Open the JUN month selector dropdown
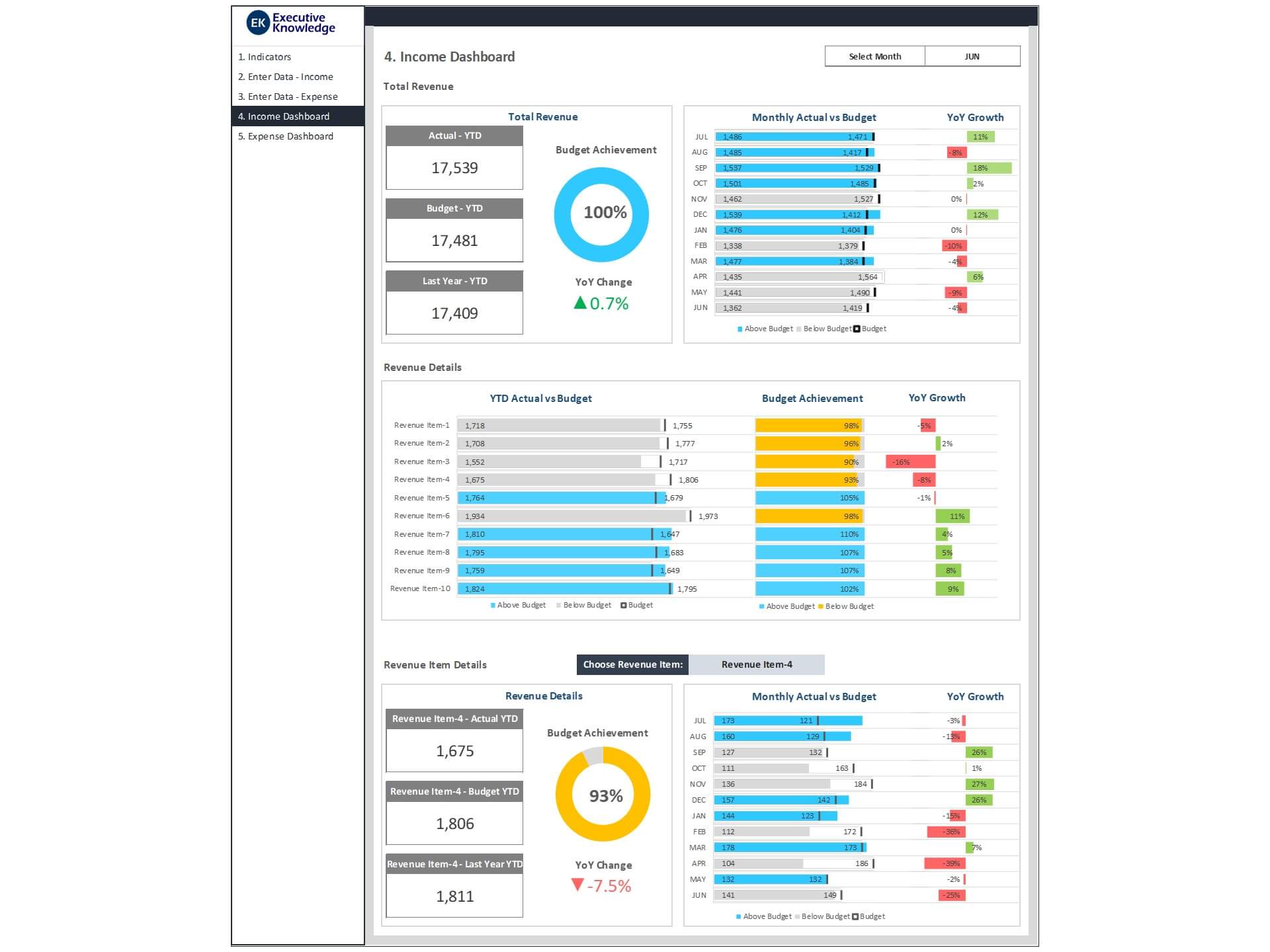1270x952 pixels. [x=972, y=56]
